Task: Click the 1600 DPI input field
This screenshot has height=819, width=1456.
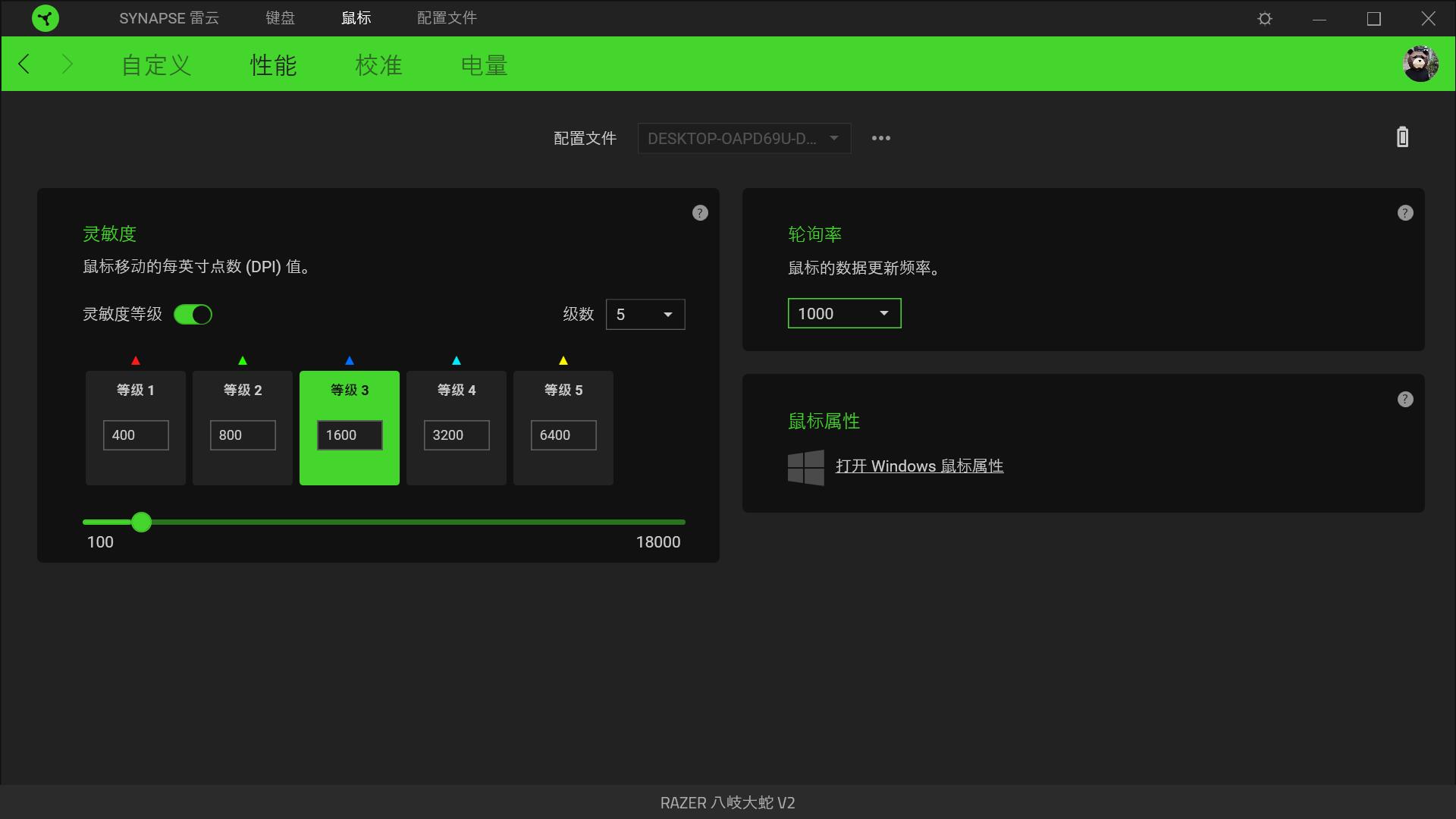Action: tap(349, 435)
